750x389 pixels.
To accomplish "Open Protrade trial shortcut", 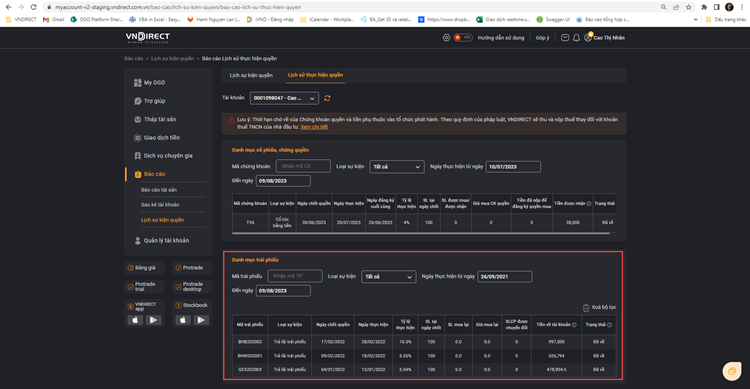I will tap(144, 287).
